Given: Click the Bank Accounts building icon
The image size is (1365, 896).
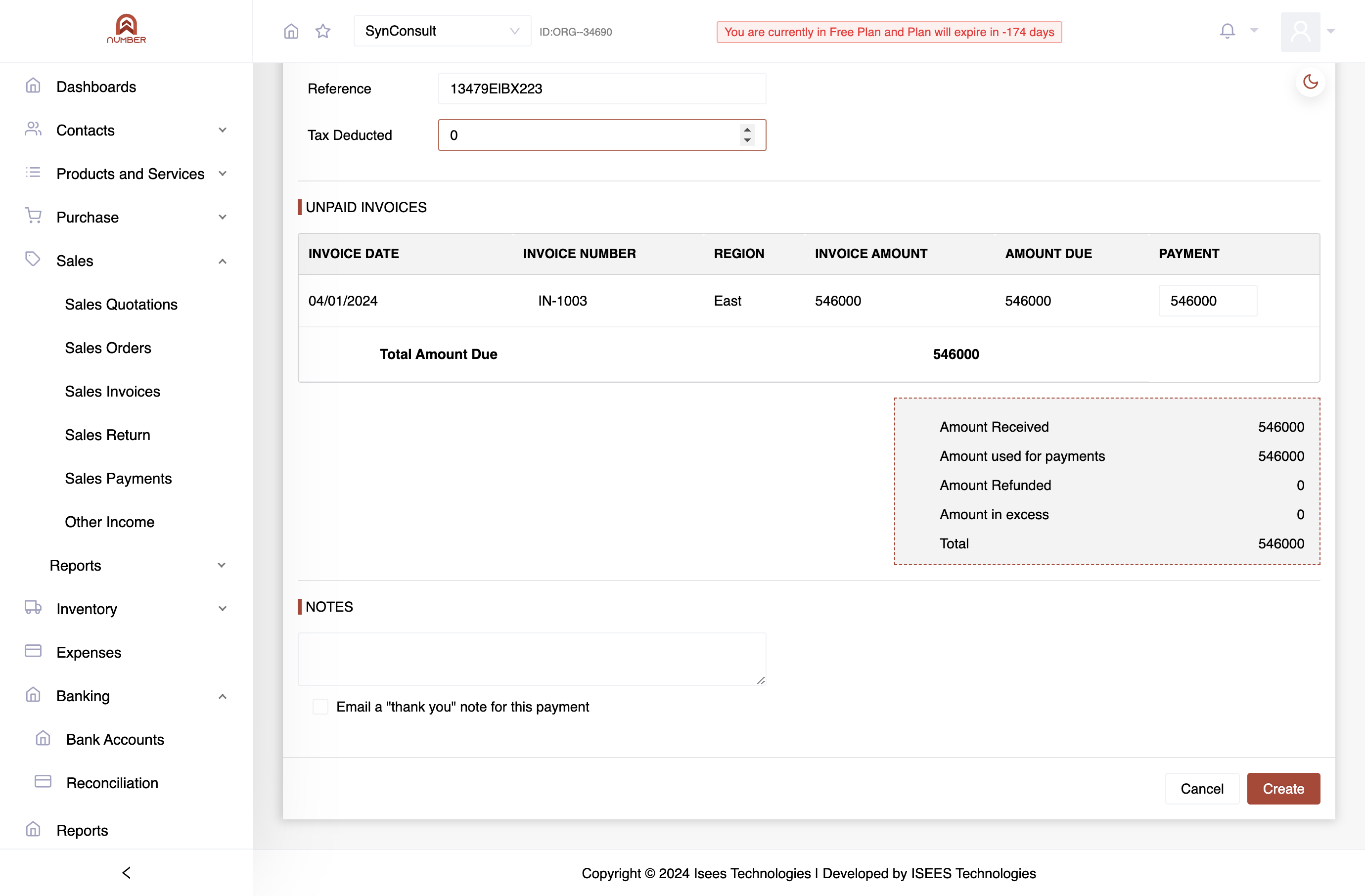Looking at the screenshot, I should (43, 738).
